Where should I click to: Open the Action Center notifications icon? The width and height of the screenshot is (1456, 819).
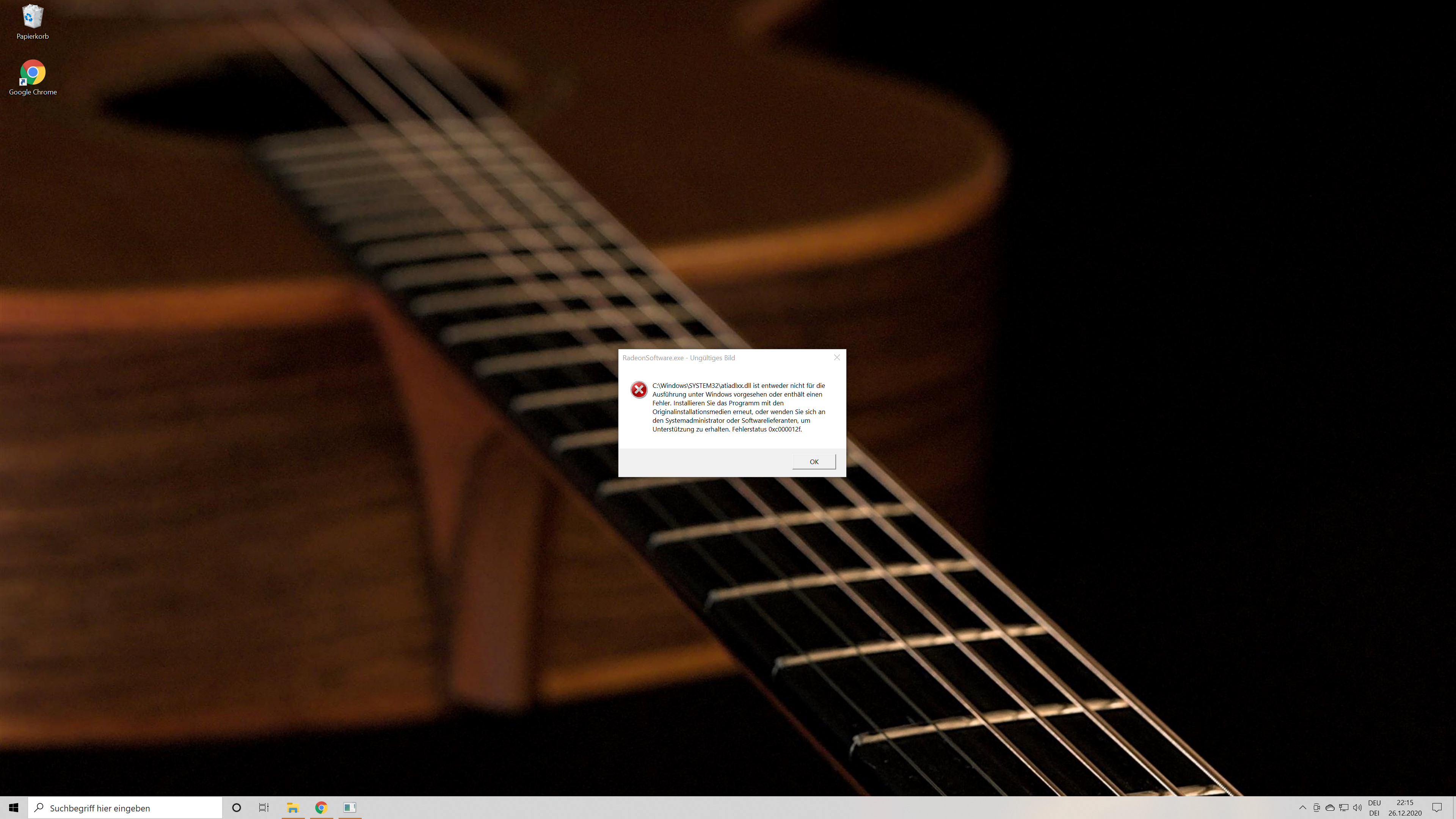point(1437,808)
